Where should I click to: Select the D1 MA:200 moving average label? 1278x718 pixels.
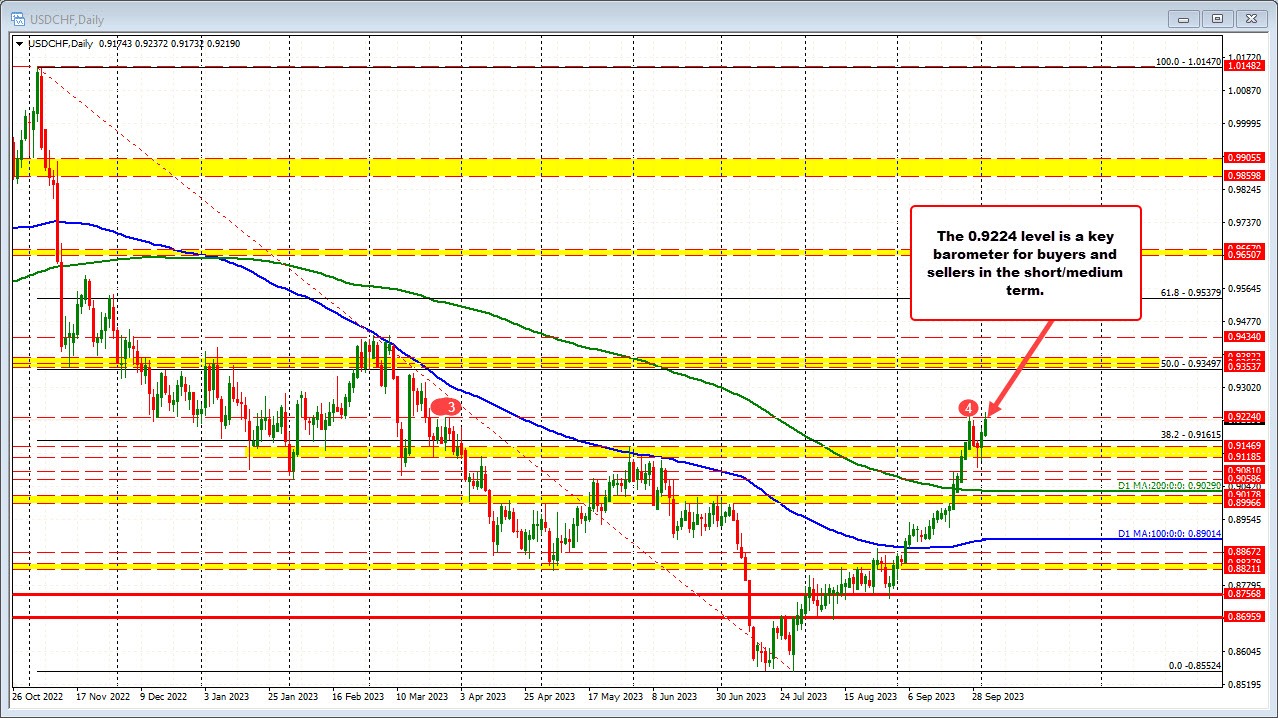[1168, 485]
